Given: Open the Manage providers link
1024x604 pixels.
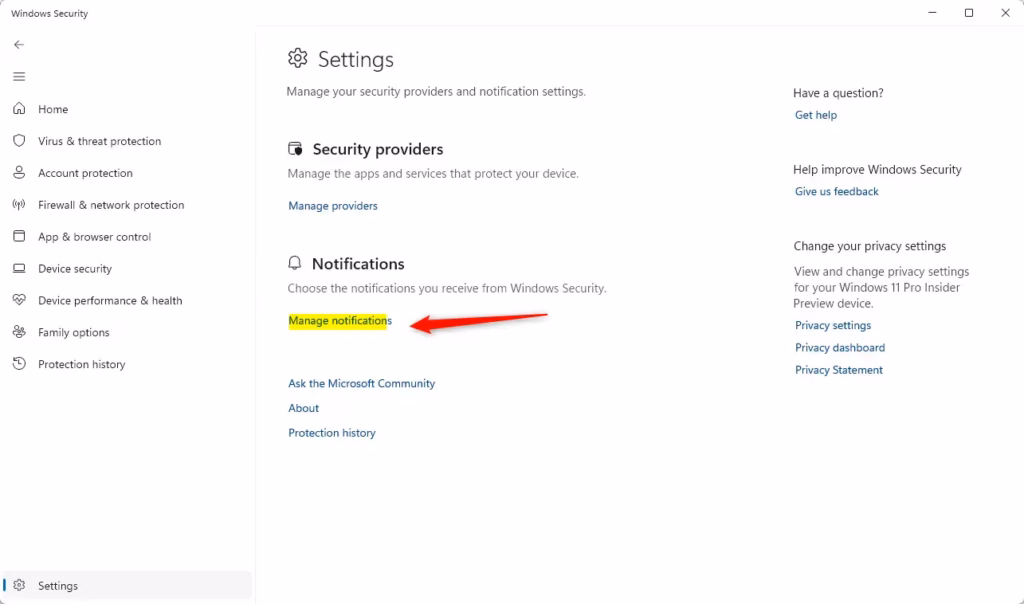Looking at the screenshot, I should point(333,206).
